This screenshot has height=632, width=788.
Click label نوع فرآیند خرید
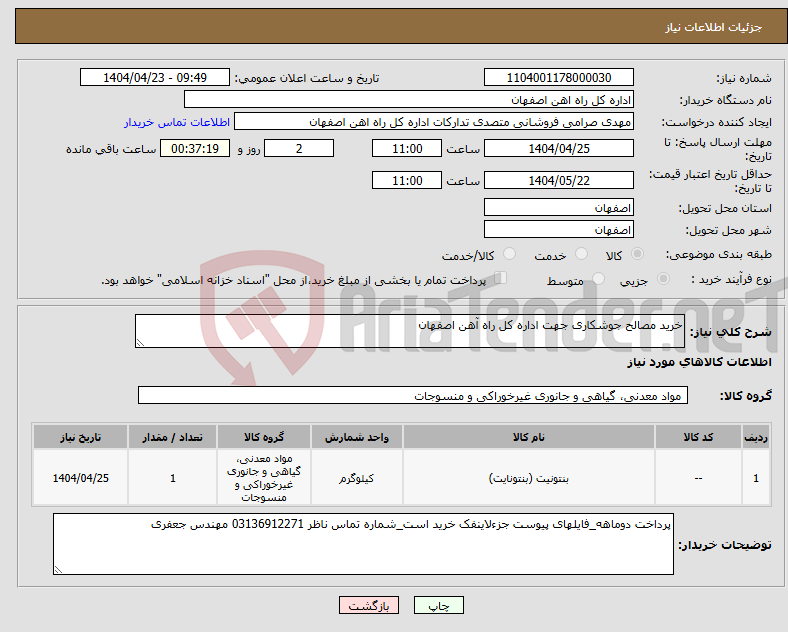(x=731, y=279)
